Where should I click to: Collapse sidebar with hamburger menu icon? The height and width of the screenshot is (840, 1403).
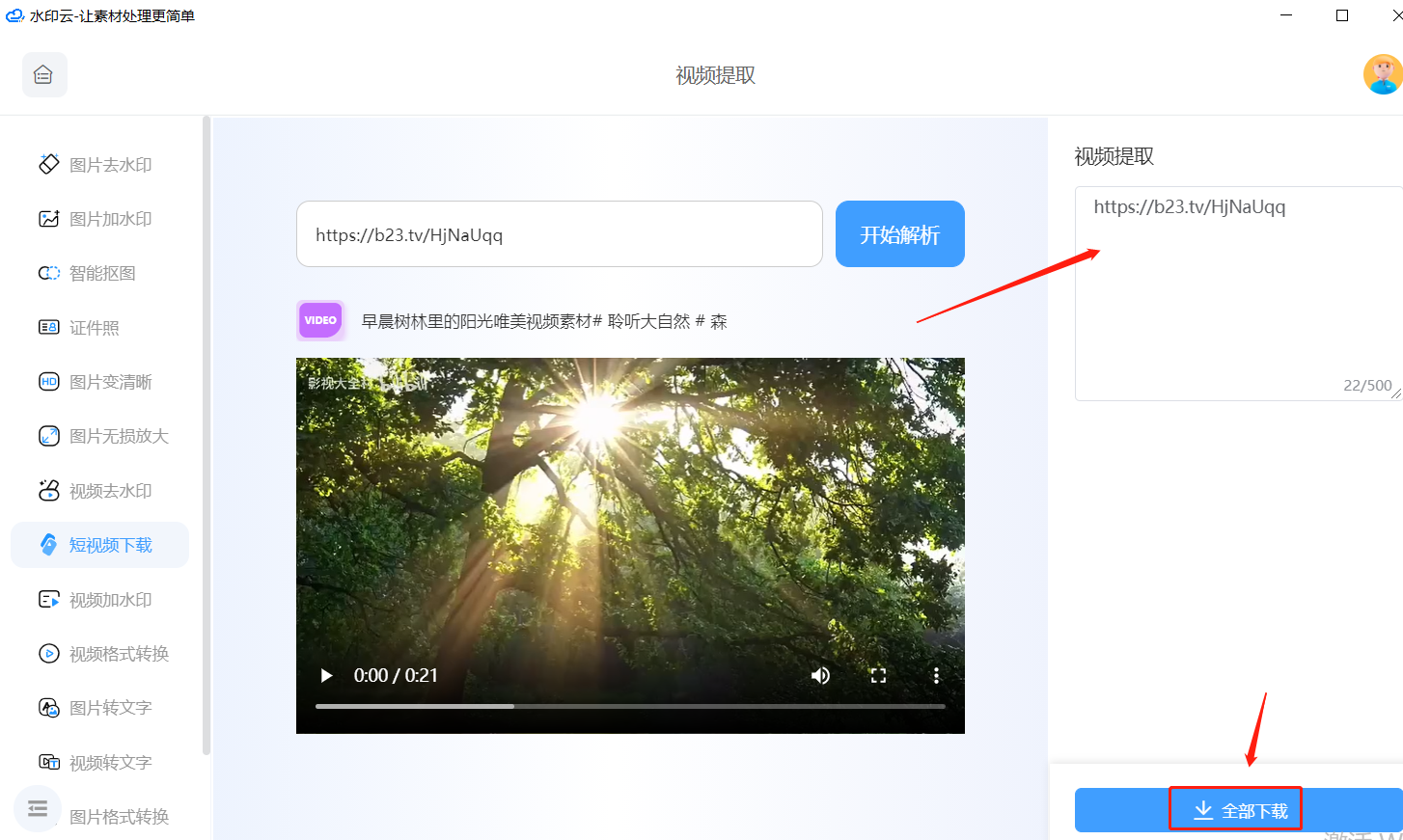click(x=38, y=808)
